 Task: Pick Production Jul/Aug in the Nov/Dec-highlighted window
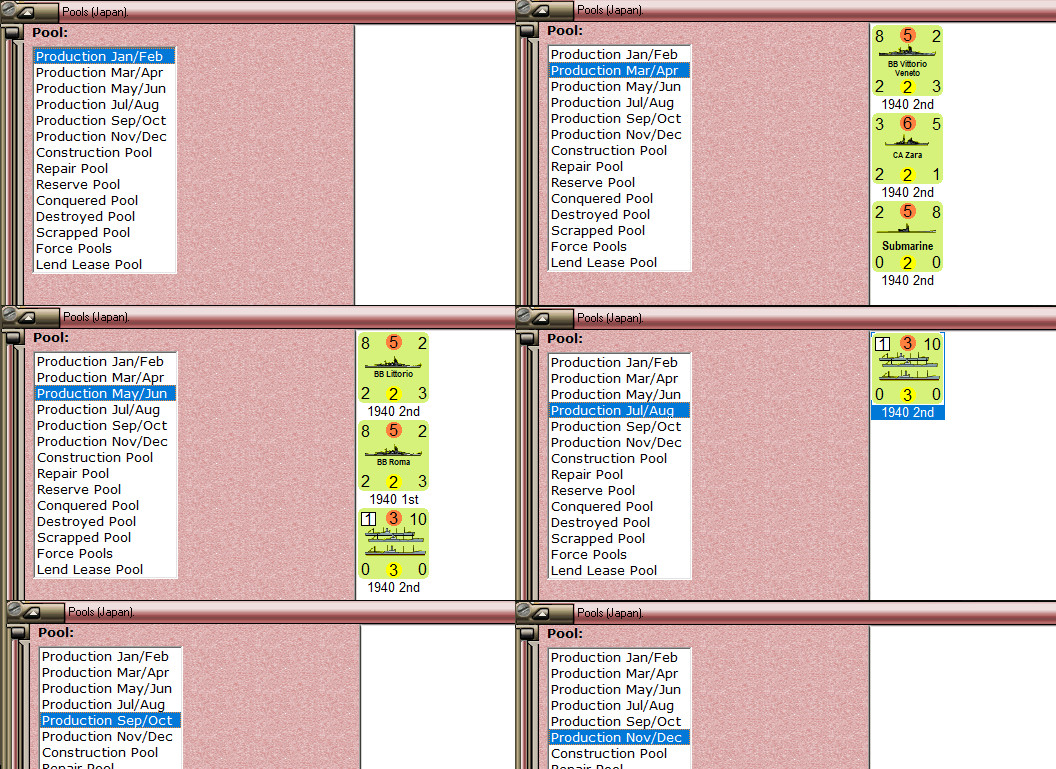click(x=619, y=706)
